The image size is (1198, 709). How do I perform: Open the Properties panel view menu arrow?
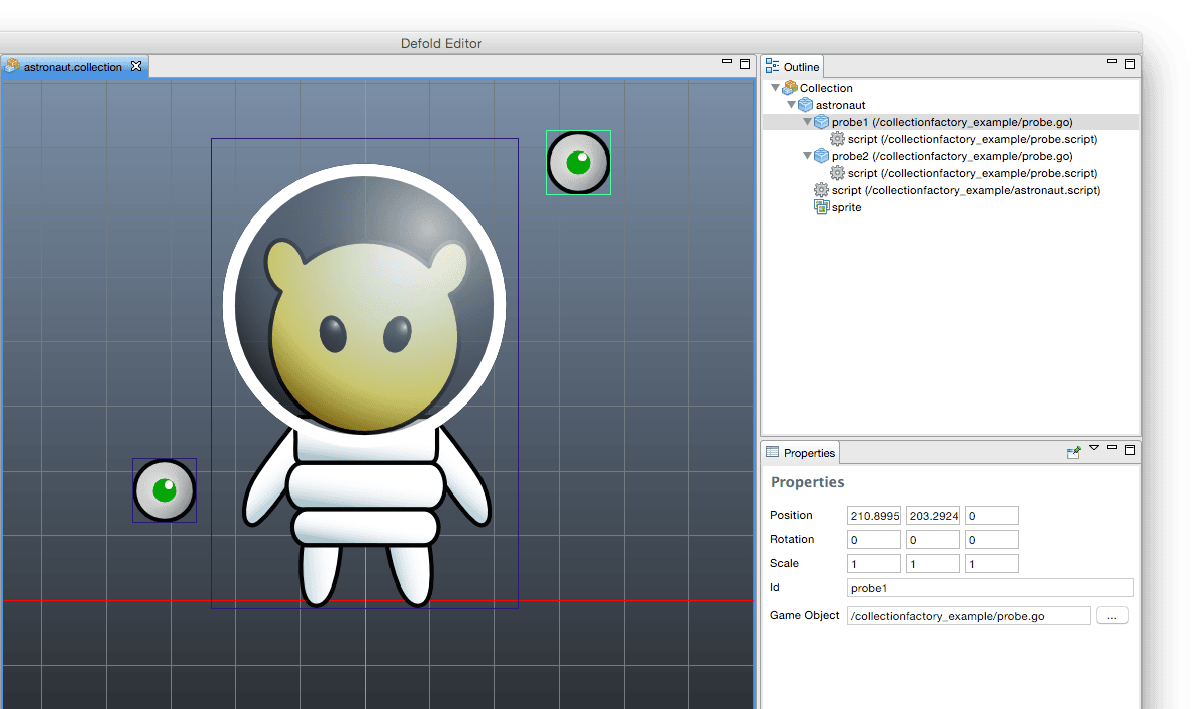pyautogui.click(x=1094, y=448)
